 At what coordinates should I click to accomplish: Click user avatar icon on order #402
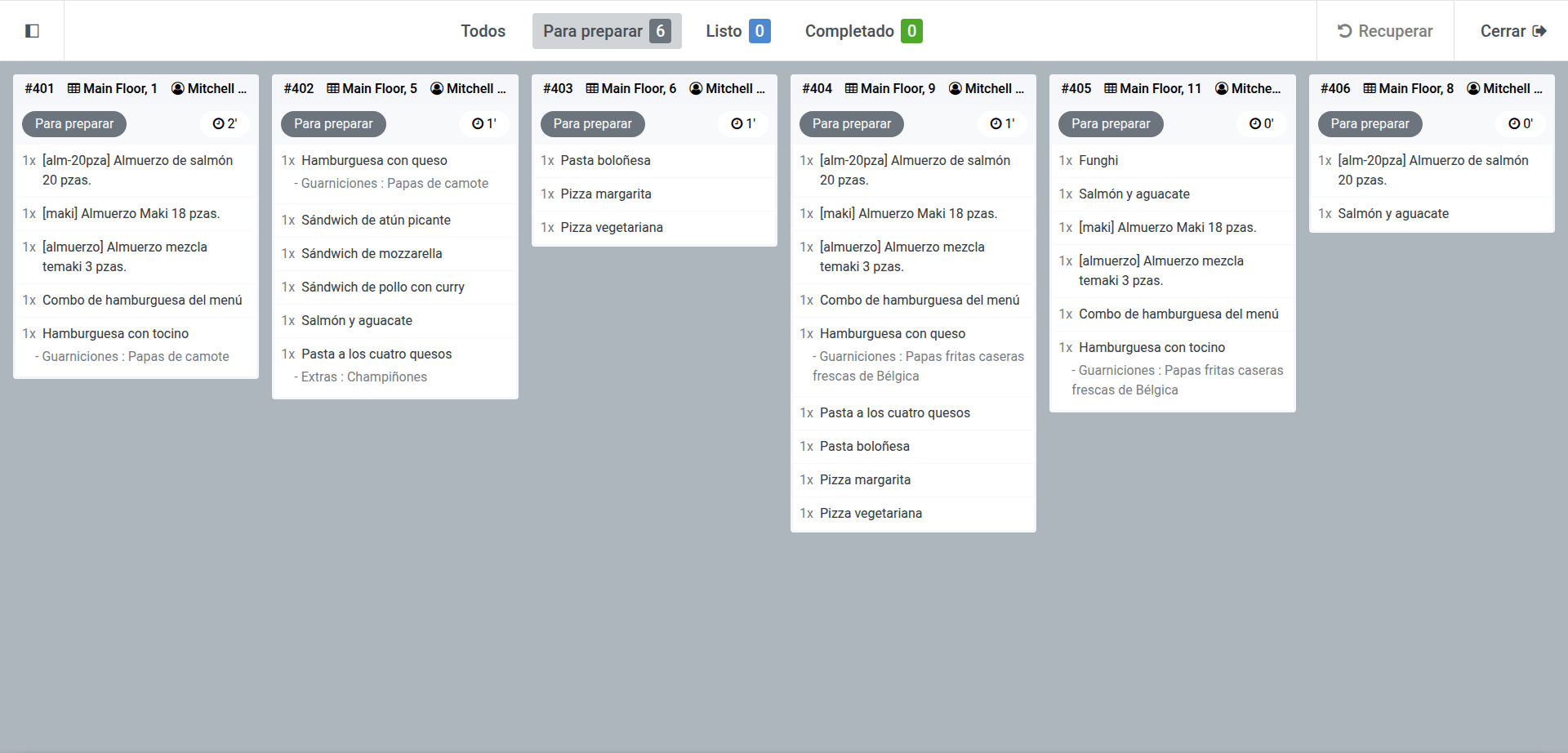[437, 88]
